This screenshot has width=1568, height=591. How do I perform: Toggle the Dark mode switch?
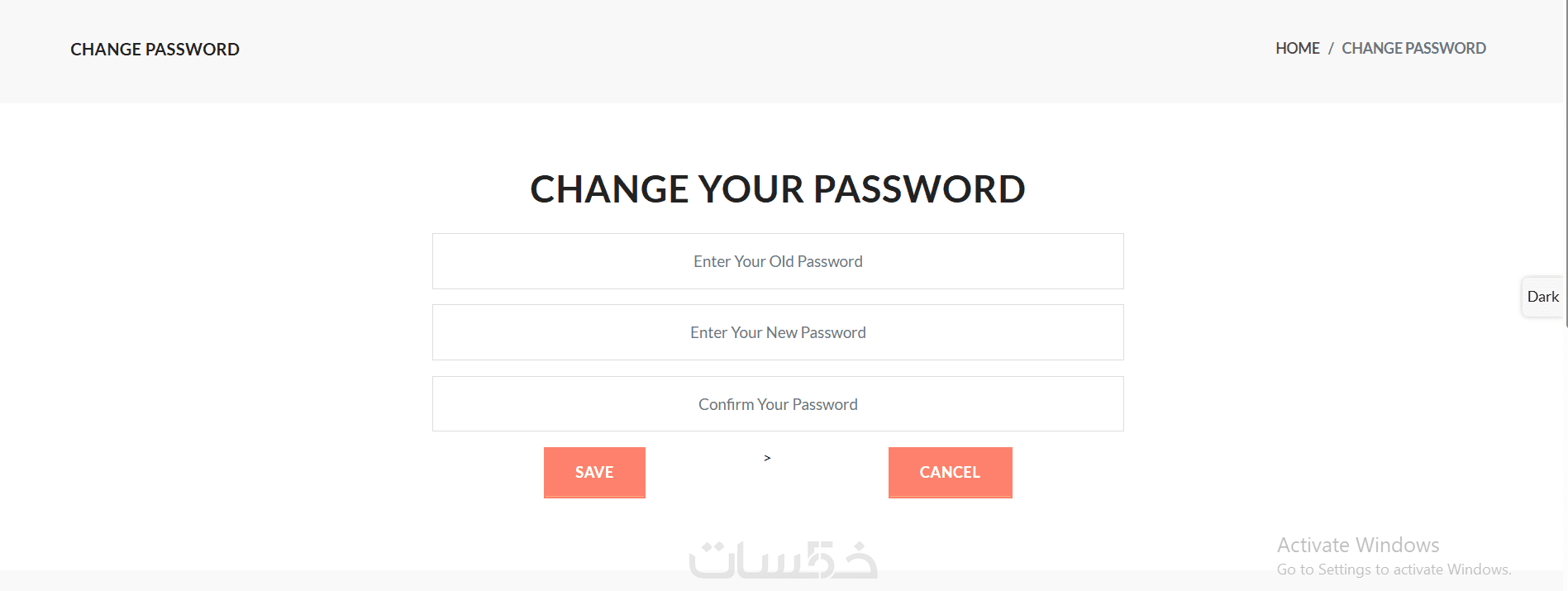coord(1542,297)
